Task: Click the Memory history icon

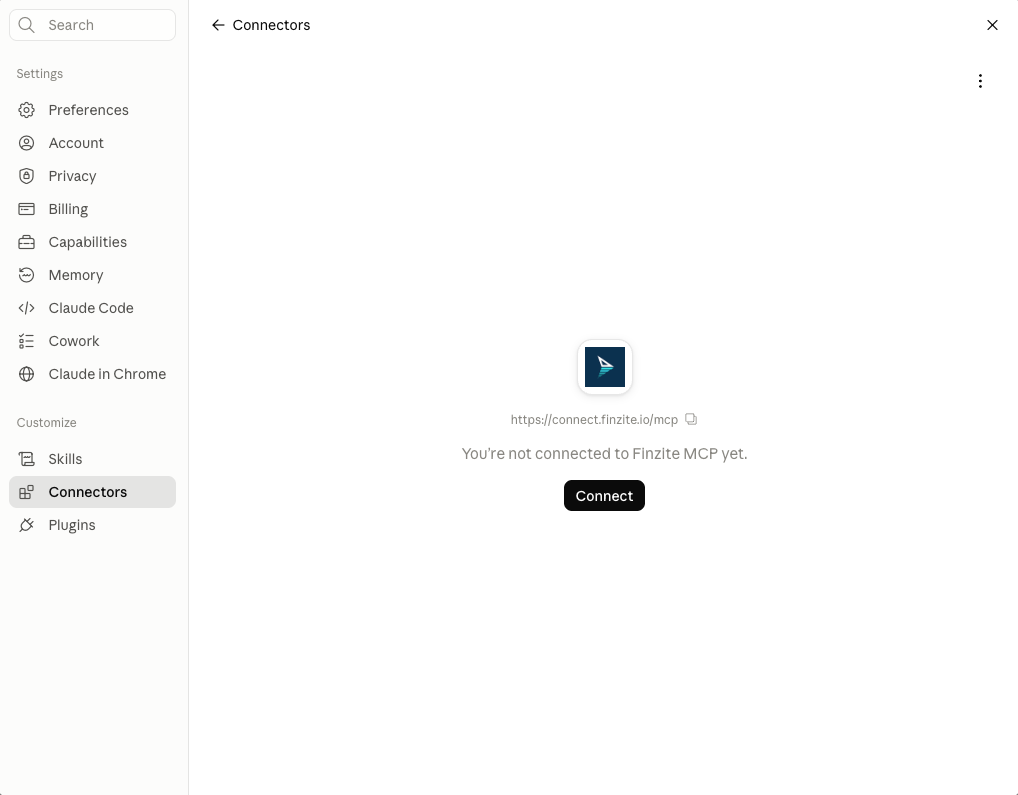Action: [x=27, y=275]
